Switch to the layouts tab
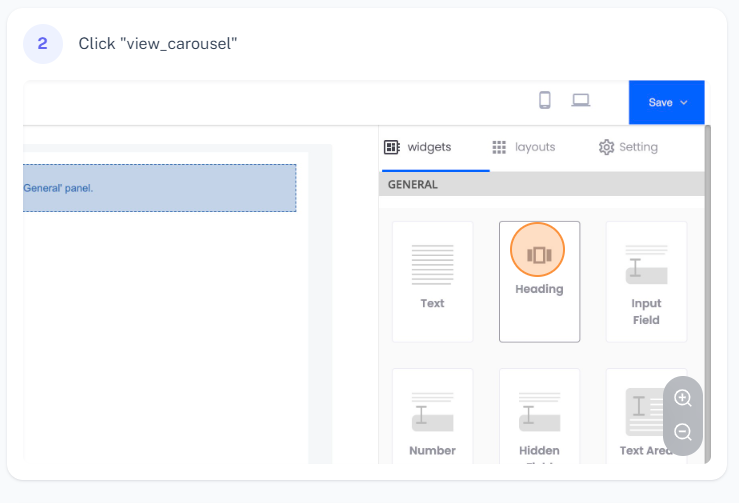 click(x=524, y=147)
